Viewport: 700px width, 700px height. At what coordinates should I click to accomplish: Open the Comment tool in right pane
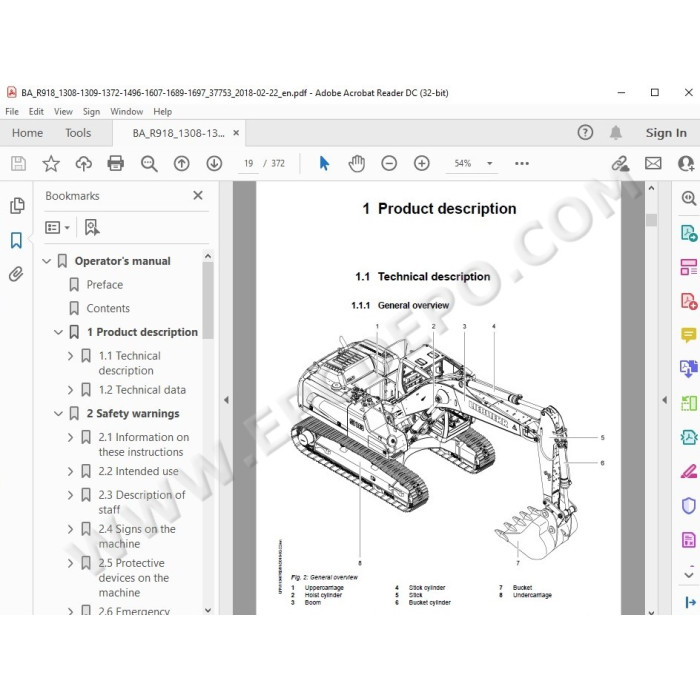(688, 334)
